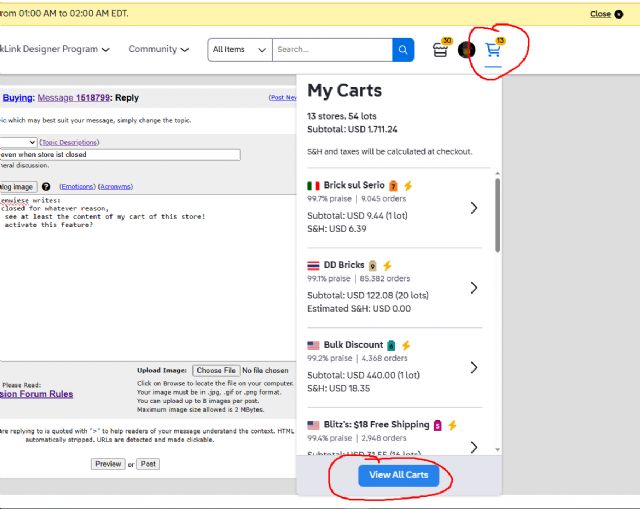The width and height of the screenshot is (640, 509).
Task: Open the user profile avatar
Action: click(466, 50)
